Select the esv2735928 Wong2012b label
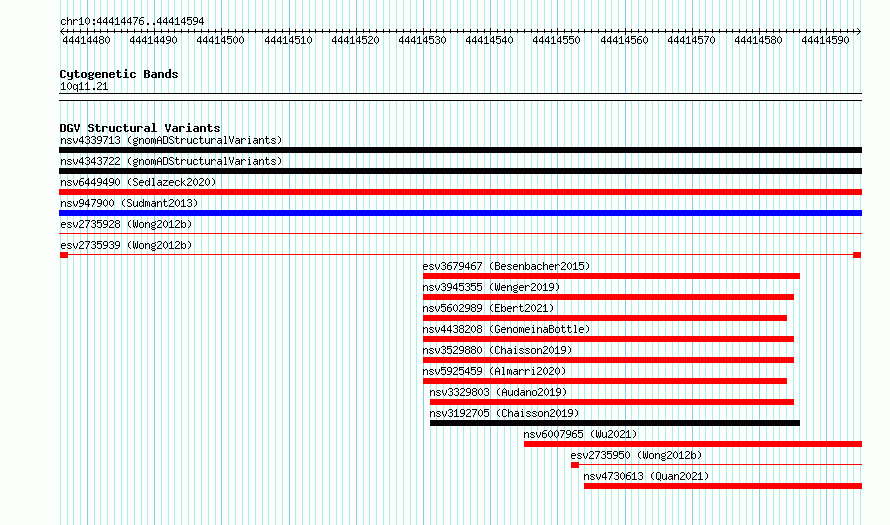This screenshot has width=890, height=525. (126, 224)
